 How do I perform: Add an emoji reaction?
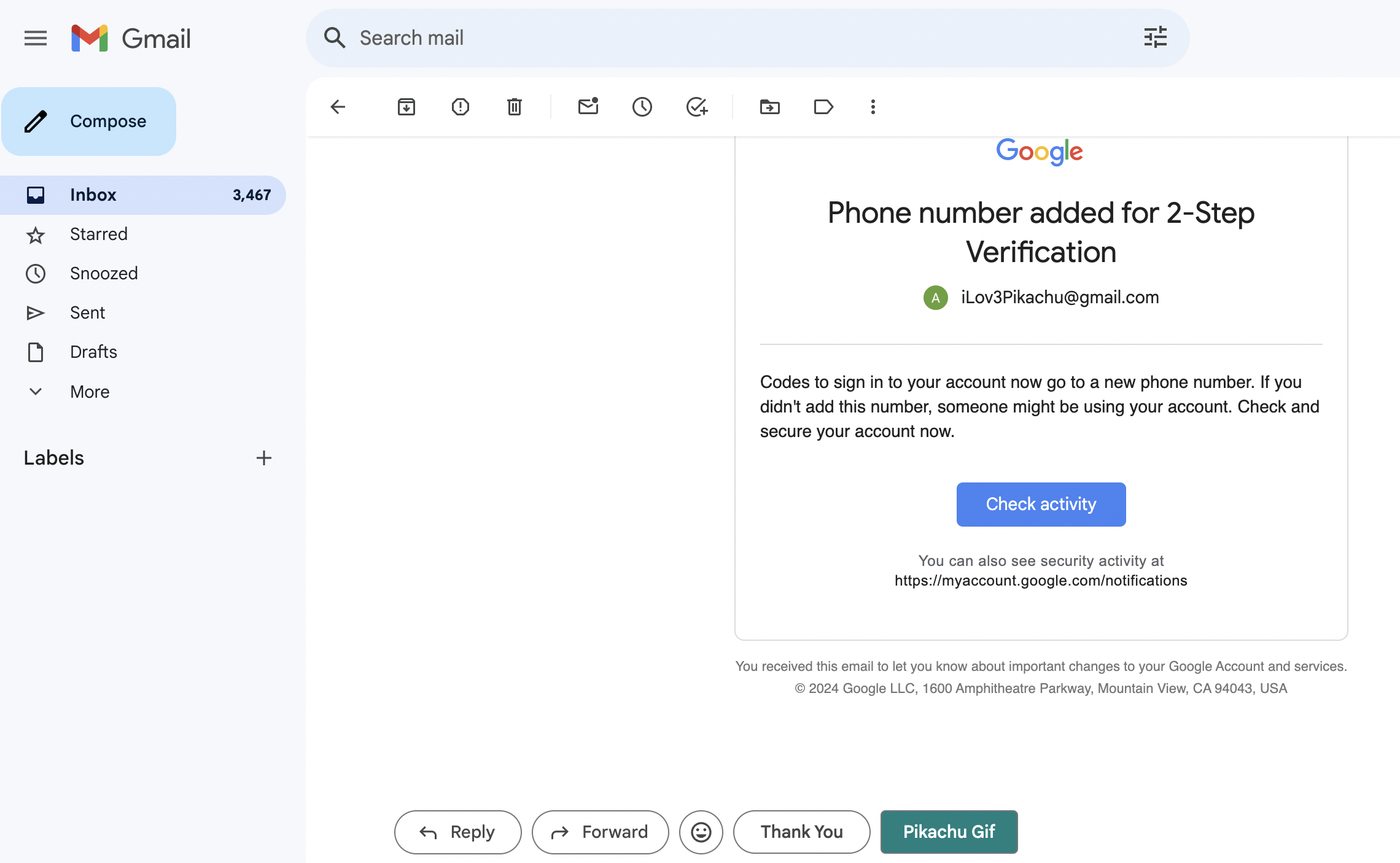coord(701,832)
